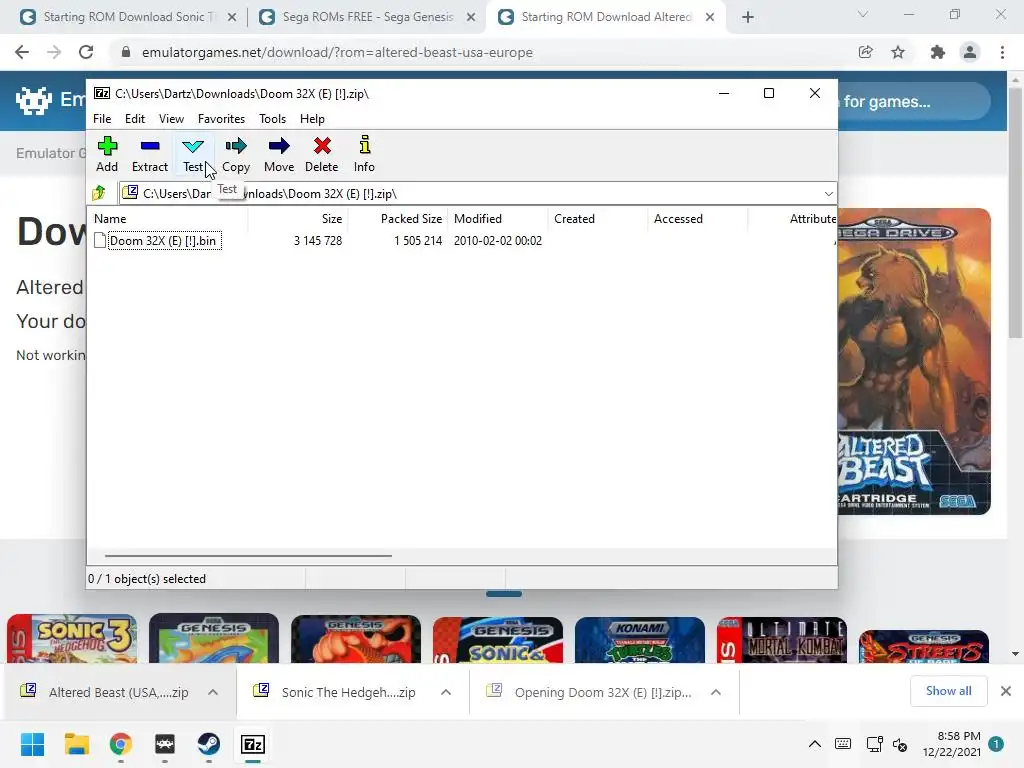Open Steam from the taskbar
This screenshot has width=1024, height=768.
pos(209,744)
